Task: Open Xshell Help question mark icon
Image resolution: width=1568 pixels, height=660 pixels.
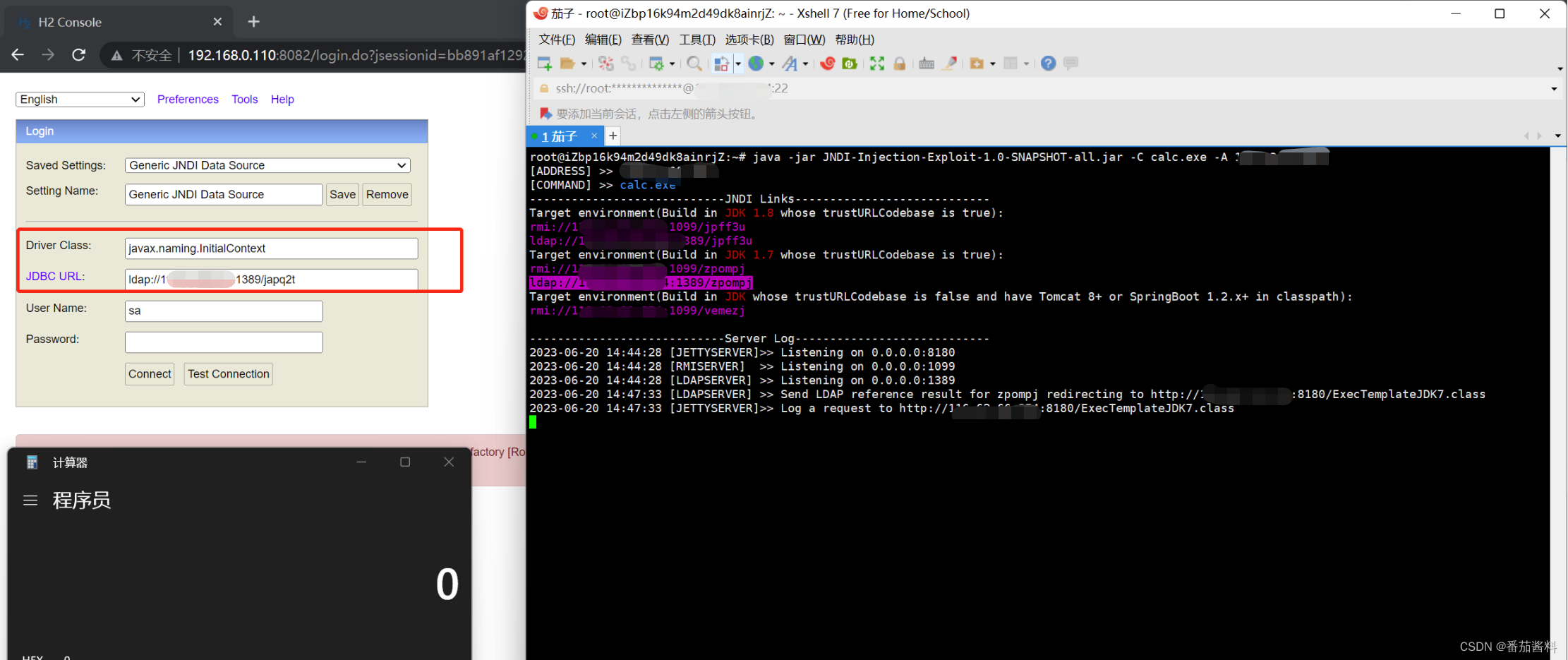Action: coord(1049,64)
